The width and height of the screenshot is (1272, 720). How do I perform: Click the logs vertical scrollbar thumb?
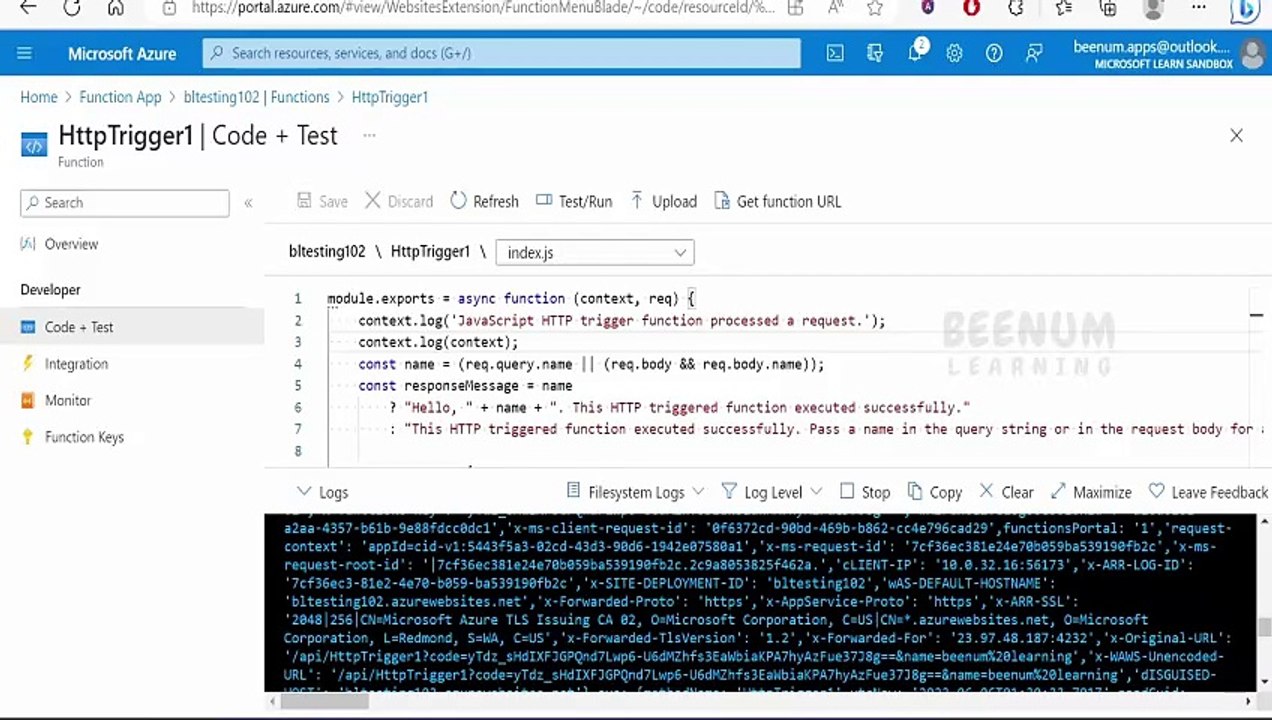(1264, 628)
